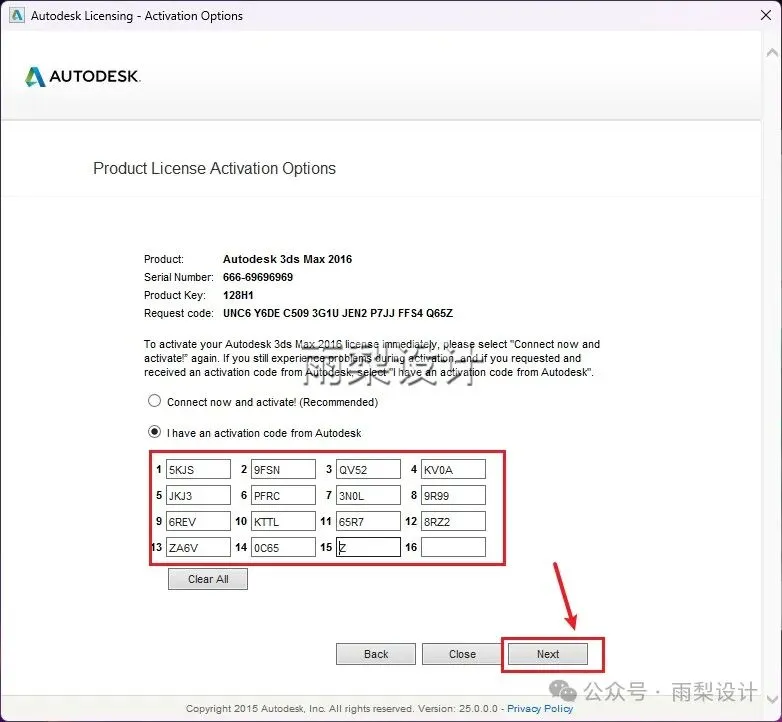
Task: Click activation code field 14 containing 0C65
Action: pos(283,547)
